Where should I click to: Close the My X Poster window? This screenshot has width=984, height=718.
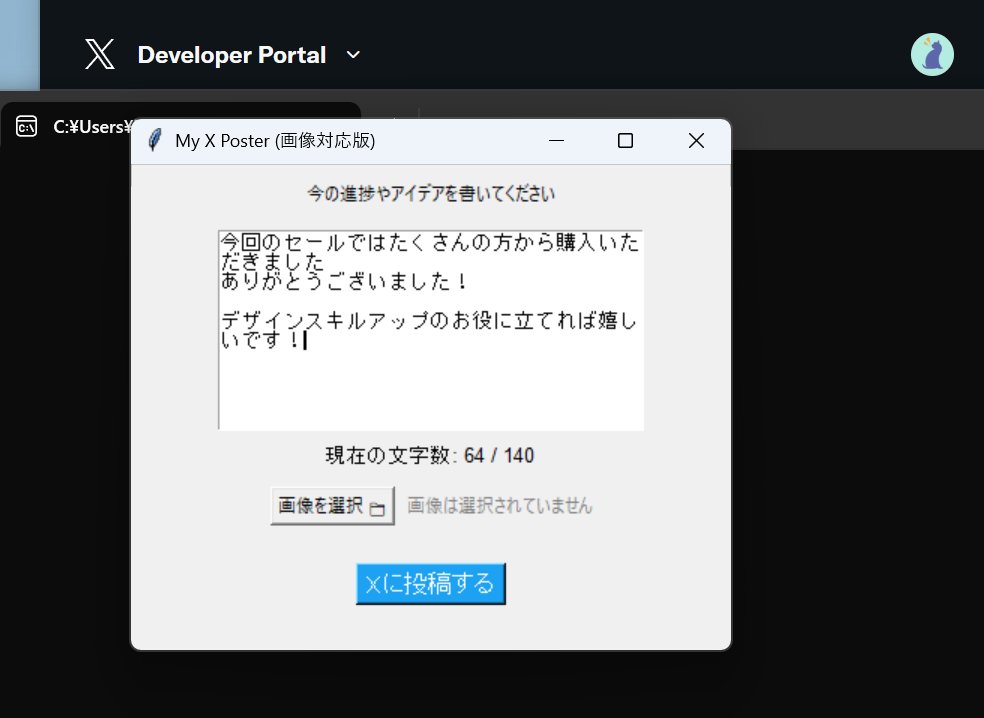[696, 141]
